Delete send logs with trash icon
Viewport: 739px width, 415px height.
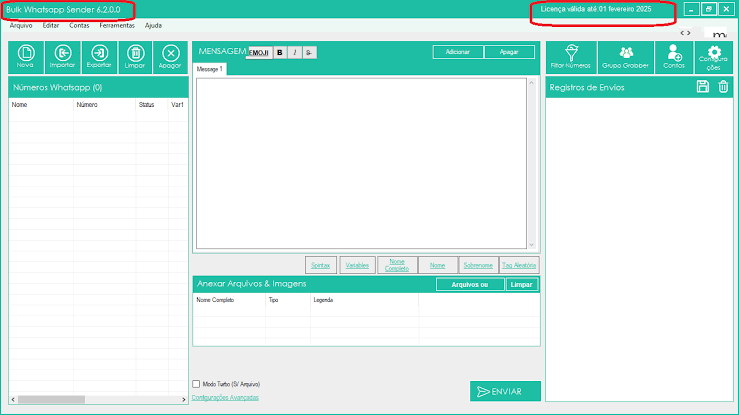pyautogui.click(x=723, y=87)
